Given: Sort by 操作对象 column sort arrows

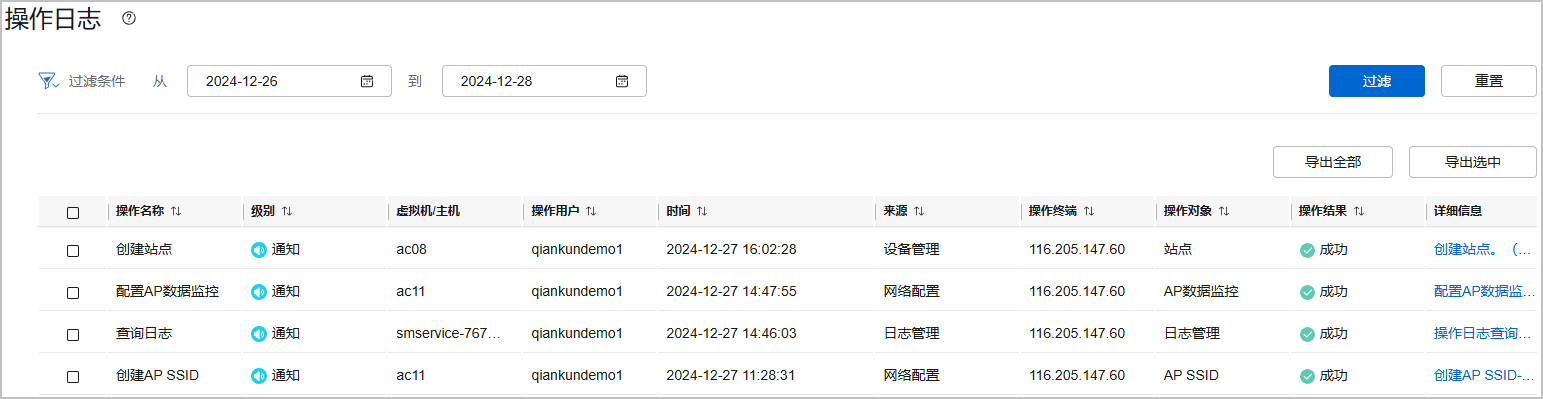Looking at the screenshot, I should 1224,211.
